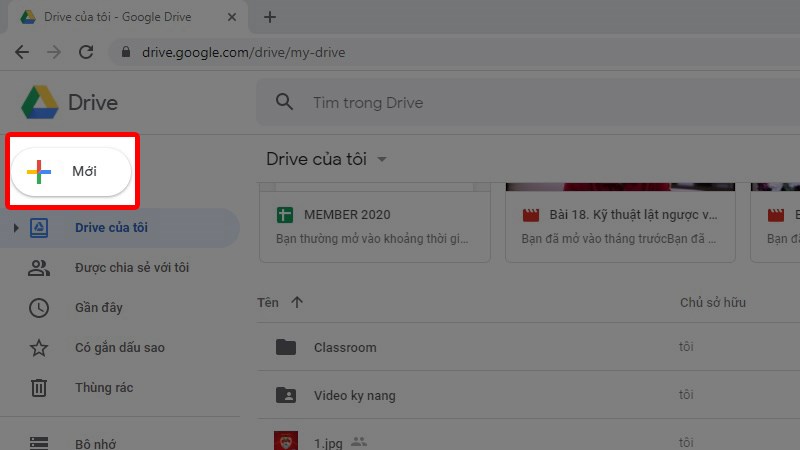Click the storage icon beside Bộ nhớ

(x=38, y=441)
